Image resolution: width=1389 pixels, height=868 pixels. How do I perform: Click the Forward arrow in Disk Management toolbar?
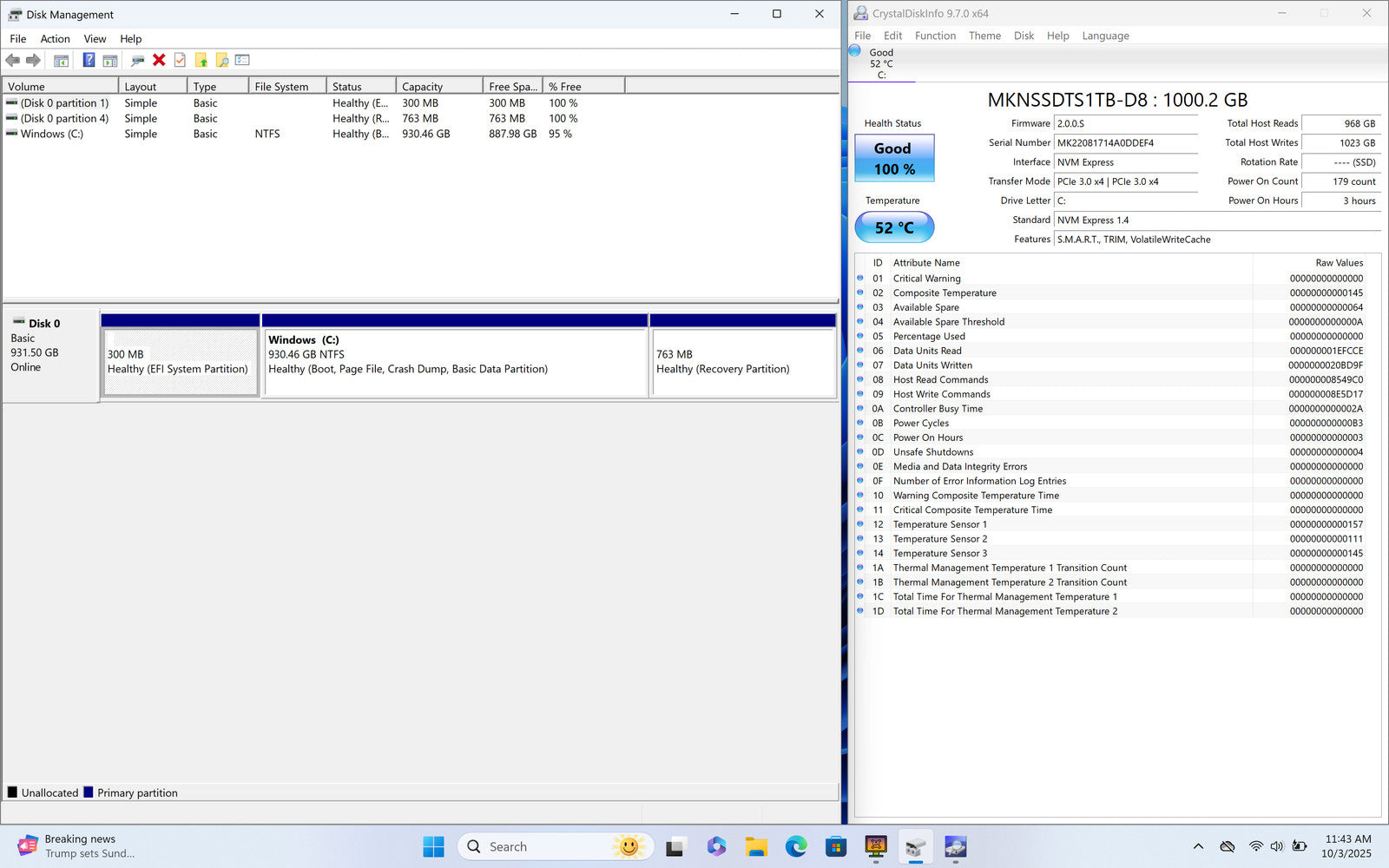[33, 60]
